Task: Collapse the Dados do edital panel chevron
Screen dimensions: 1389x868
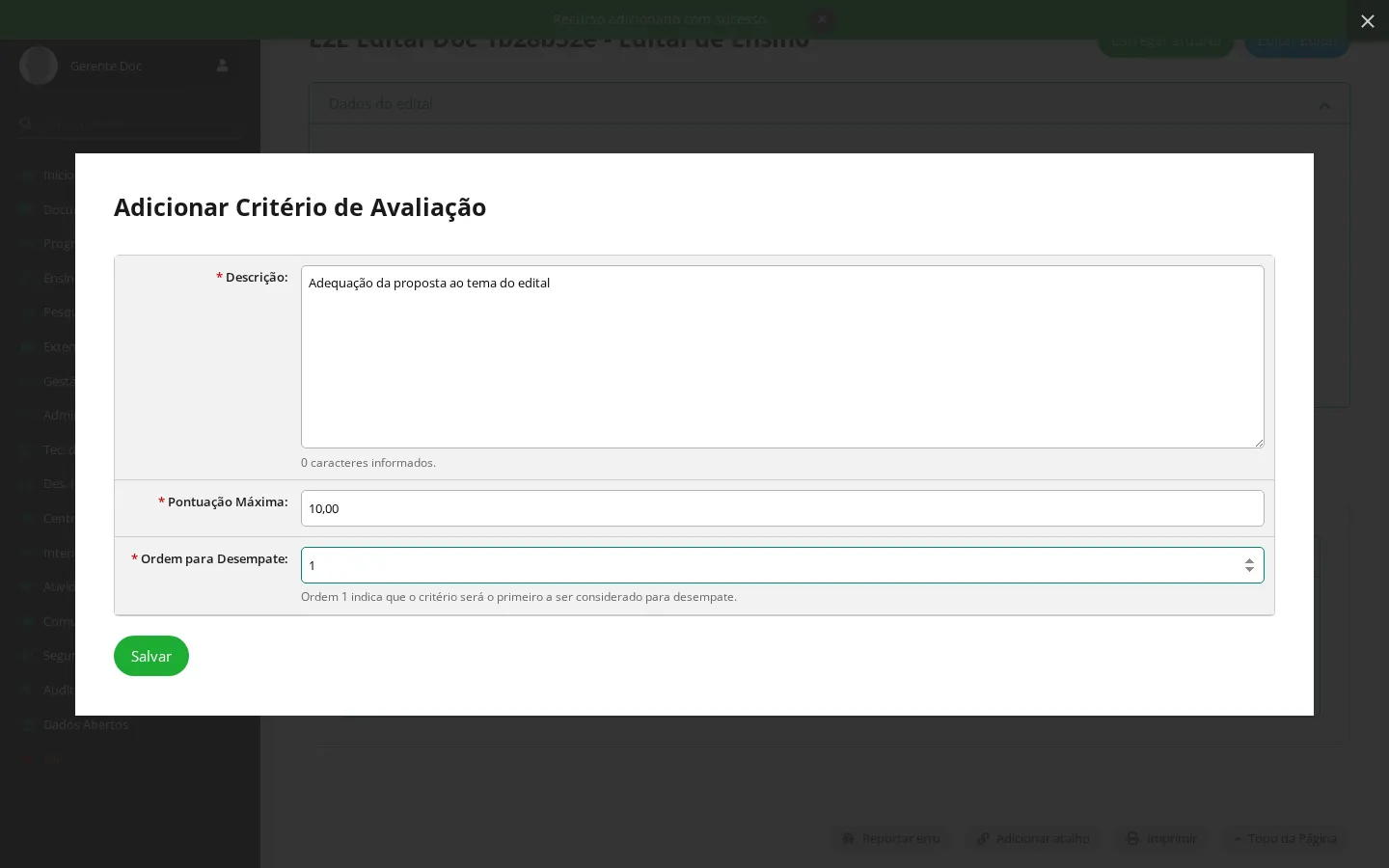Action: (x=1324, y=105)
